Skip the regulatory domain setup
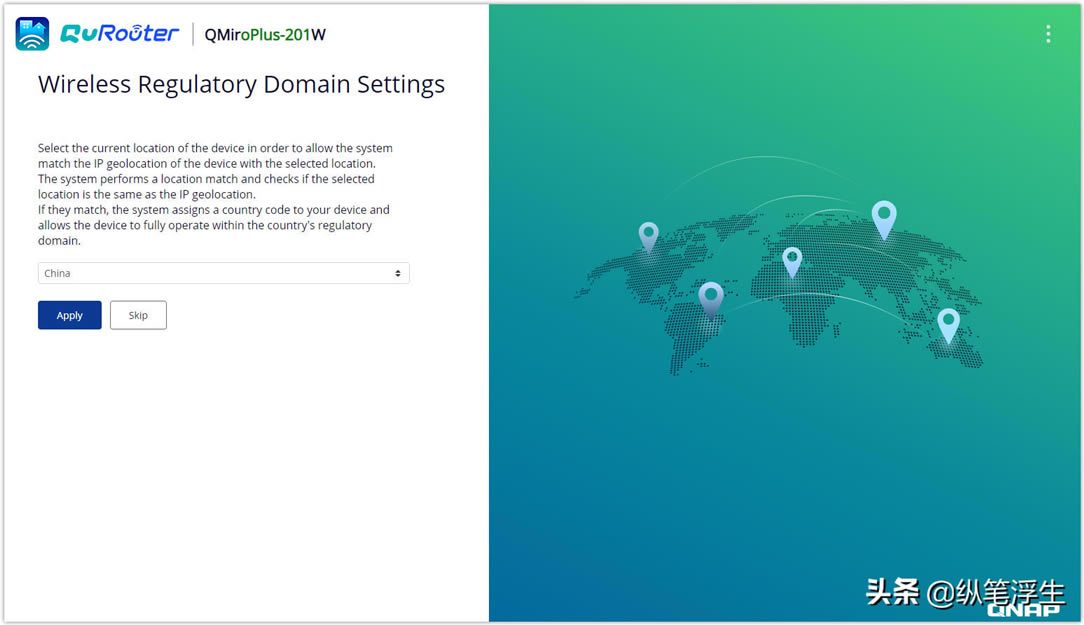This screenshot has width=1084, height=625. pyautogui.click(x=138, y=315)
